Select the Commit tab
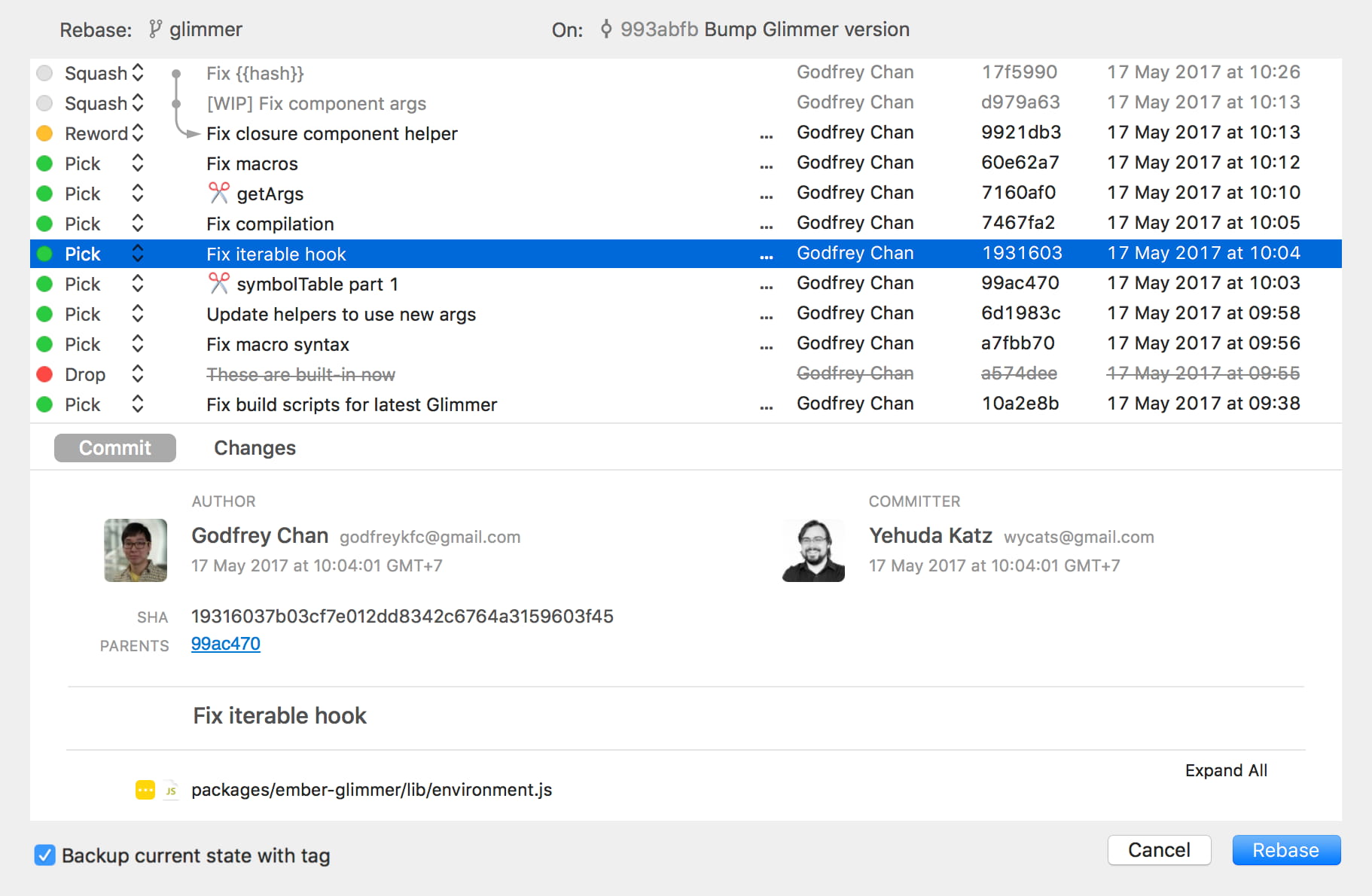Image resolution: width=1372 pixels, height=896 pixels. (x=115, y=448)
